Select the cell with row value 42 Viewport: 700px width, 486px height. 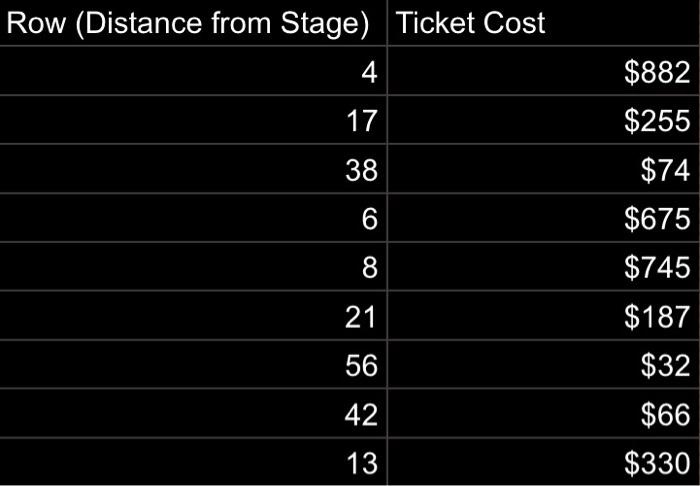pyautogui.click(x=193, y=413)
